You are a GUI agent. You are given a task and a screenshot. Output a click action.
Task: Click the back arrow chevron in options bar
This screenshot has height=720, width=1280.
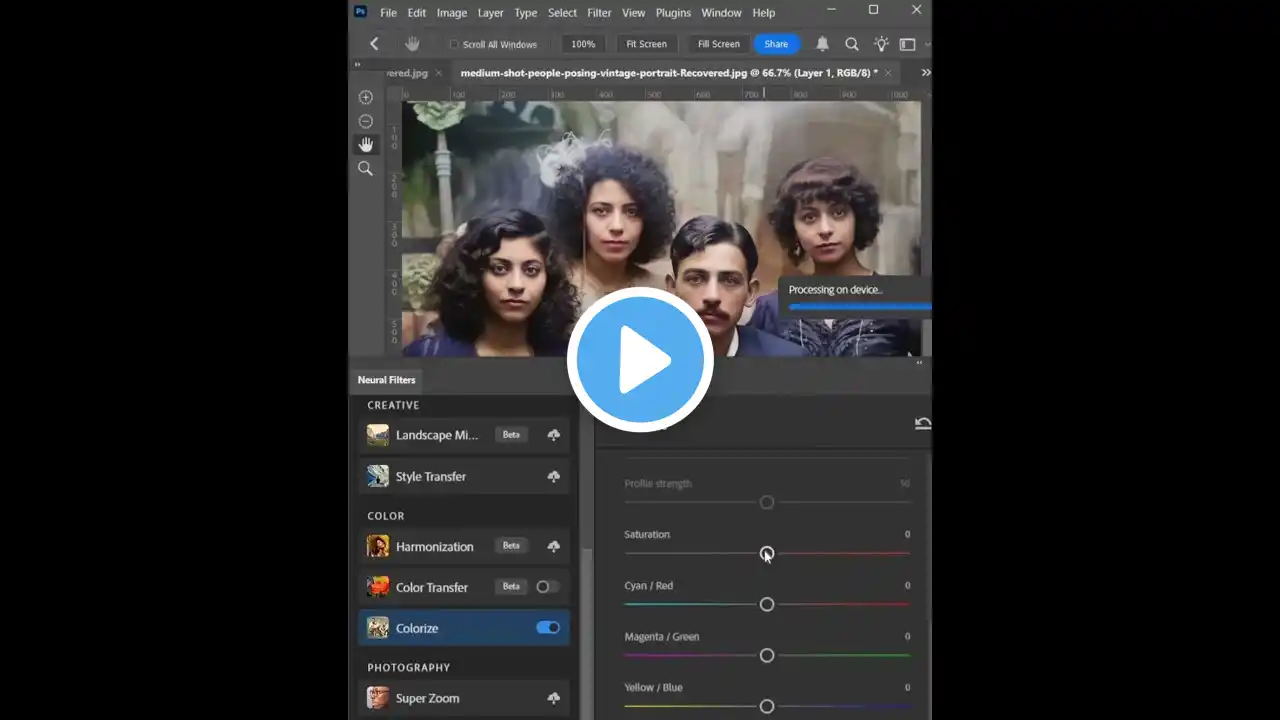click(374, 44)
